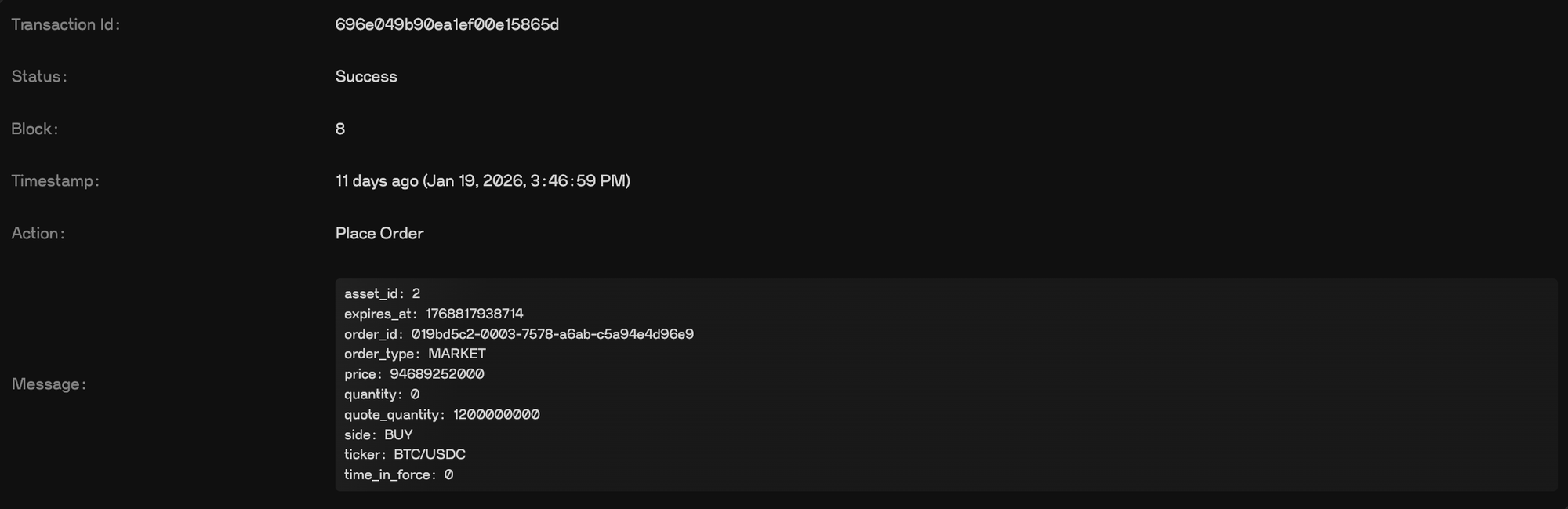
Task: Click the expires_at line in message
Action: point(434,314)
